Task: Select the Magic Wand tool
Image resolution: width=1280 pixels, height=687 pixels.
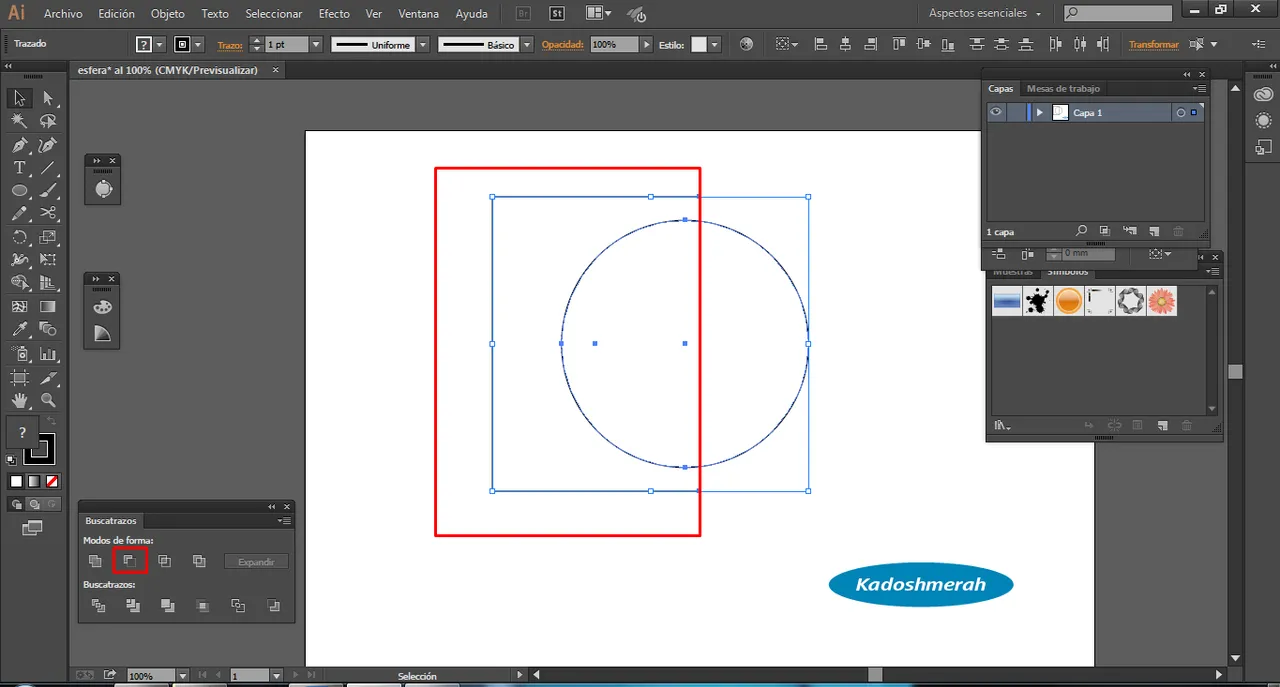Action: (x=19, y=121)
